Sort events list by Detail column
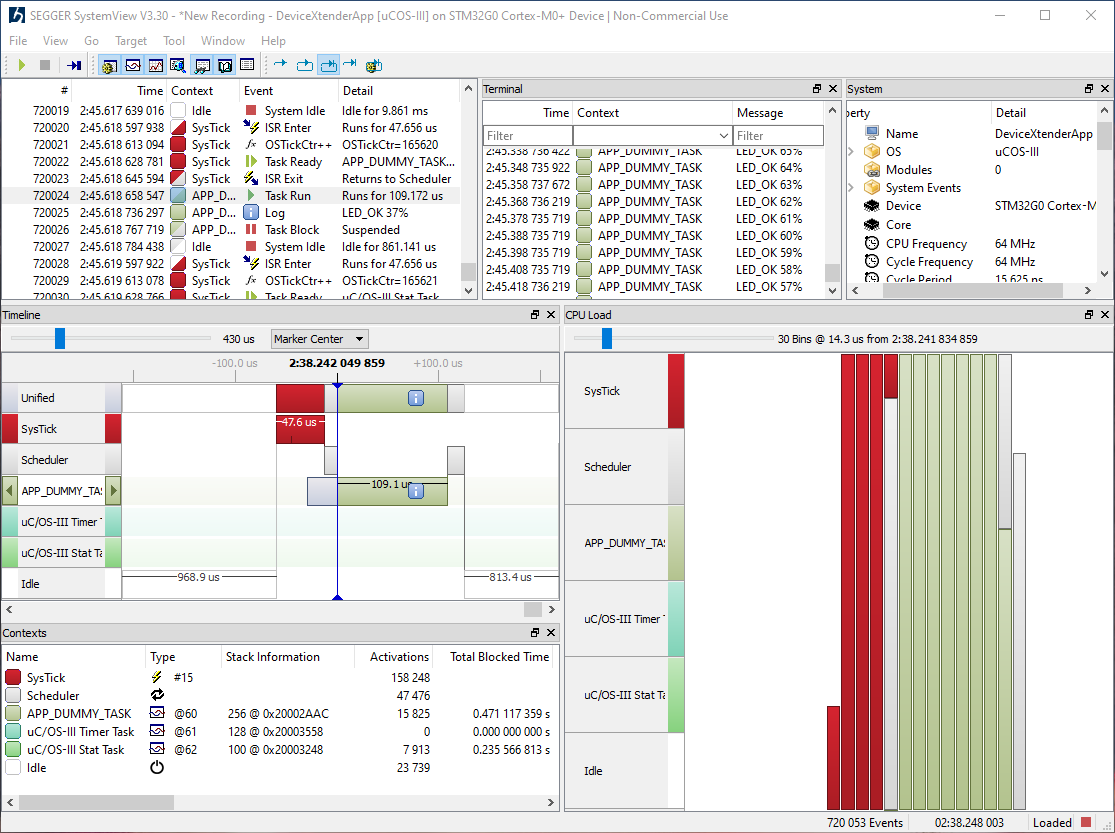Image resolution: width=1115 pixels, height=833 pixels. coord(399,90)
